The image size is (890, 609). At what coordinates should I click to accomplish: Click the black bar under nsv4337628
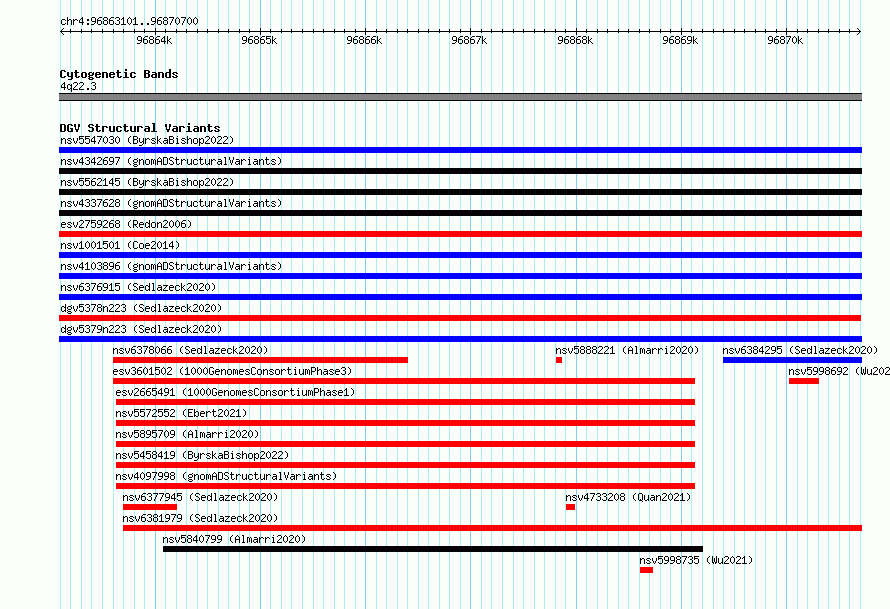click(x=460, y=213)
